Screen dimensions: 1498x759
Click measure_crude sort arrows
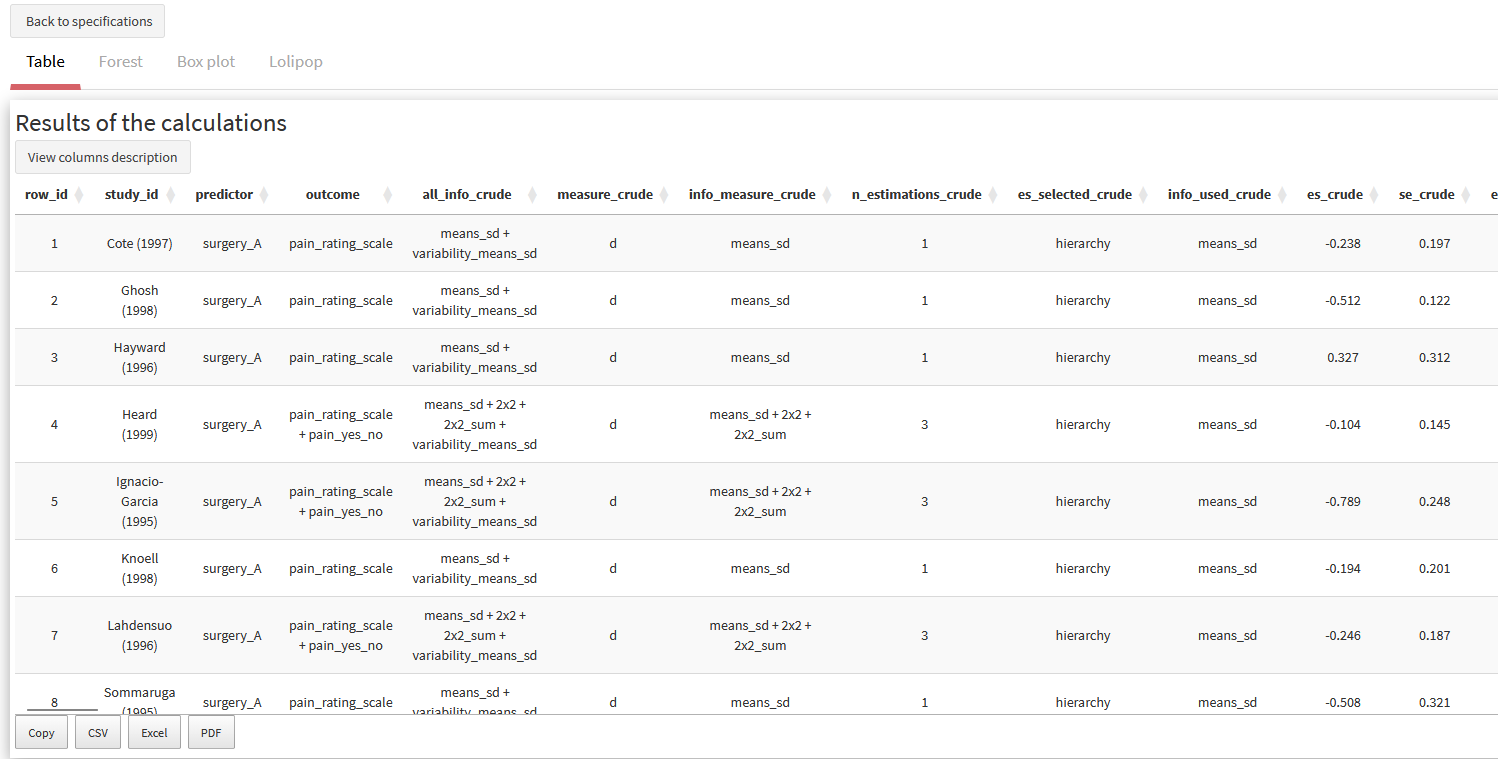665,195
